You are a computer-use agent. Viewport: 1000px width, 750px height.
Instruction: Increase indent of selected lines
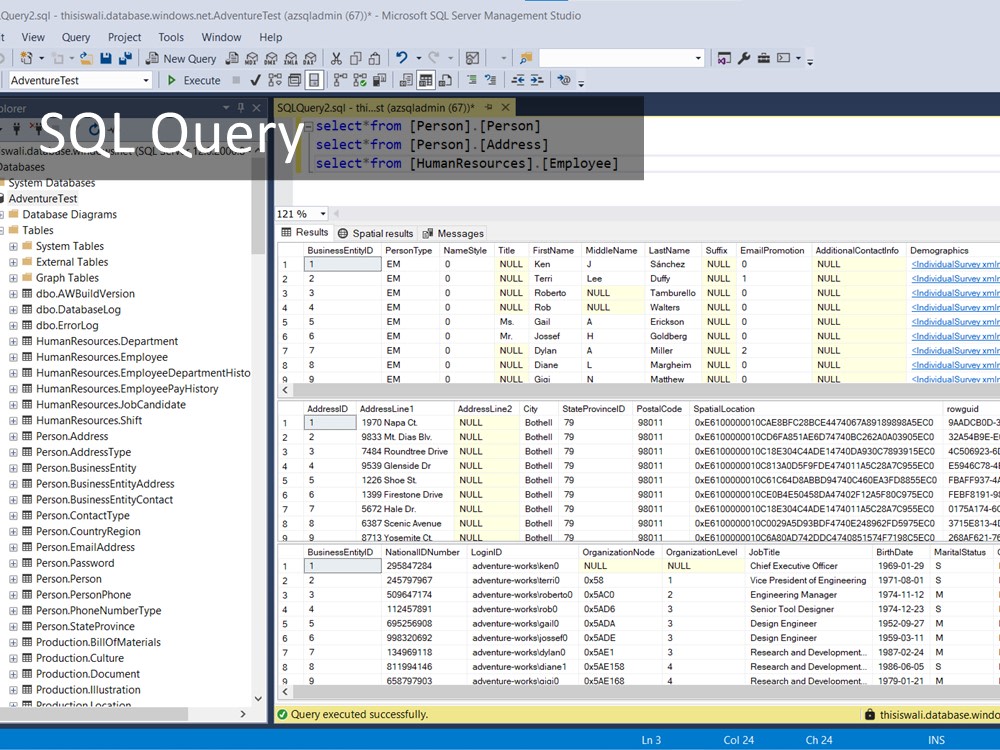point(537,80)
